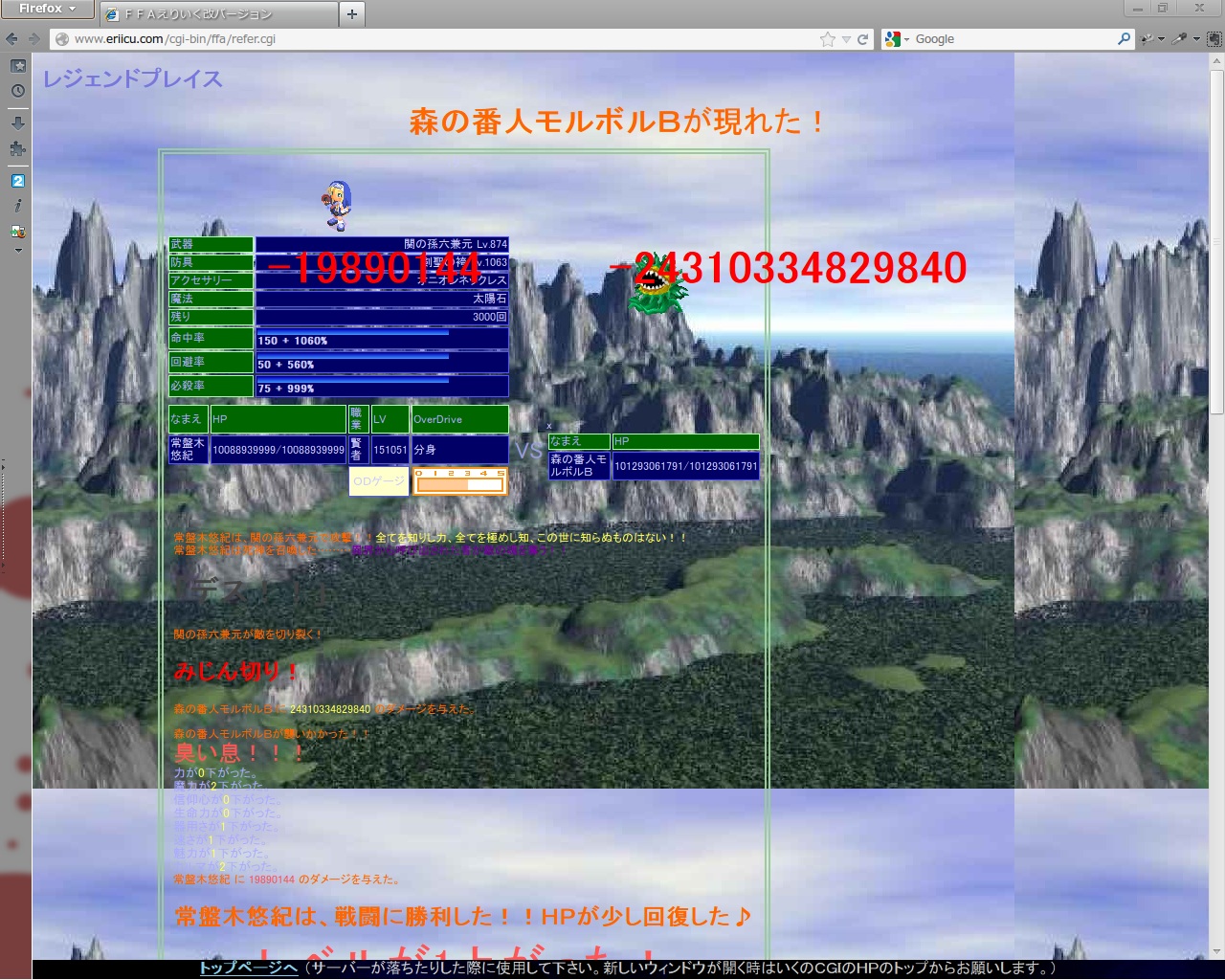This screenshot has height=980, width=1225.
Task: Reload the page with the refresh icon
Action: (x=863, y=39)
